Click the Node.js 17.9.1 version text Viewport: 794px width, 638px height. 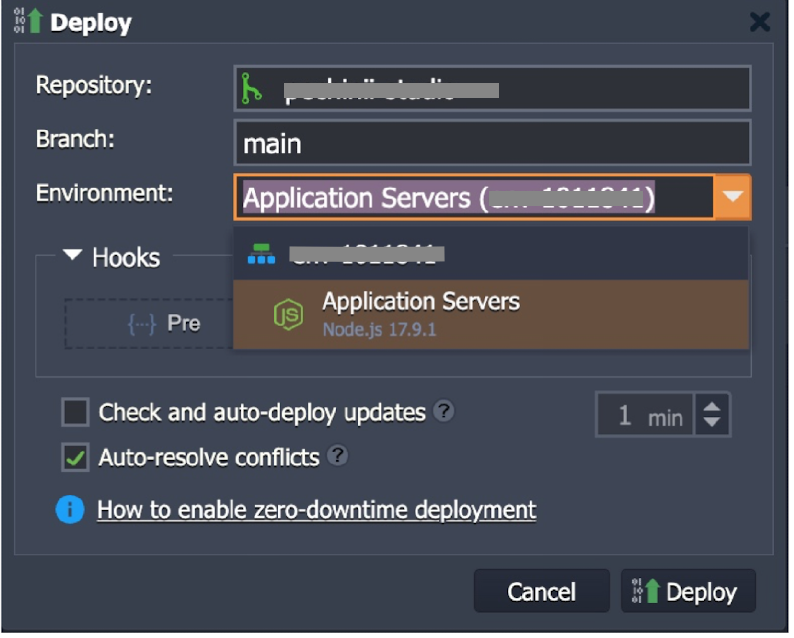(x=382, y=332)
